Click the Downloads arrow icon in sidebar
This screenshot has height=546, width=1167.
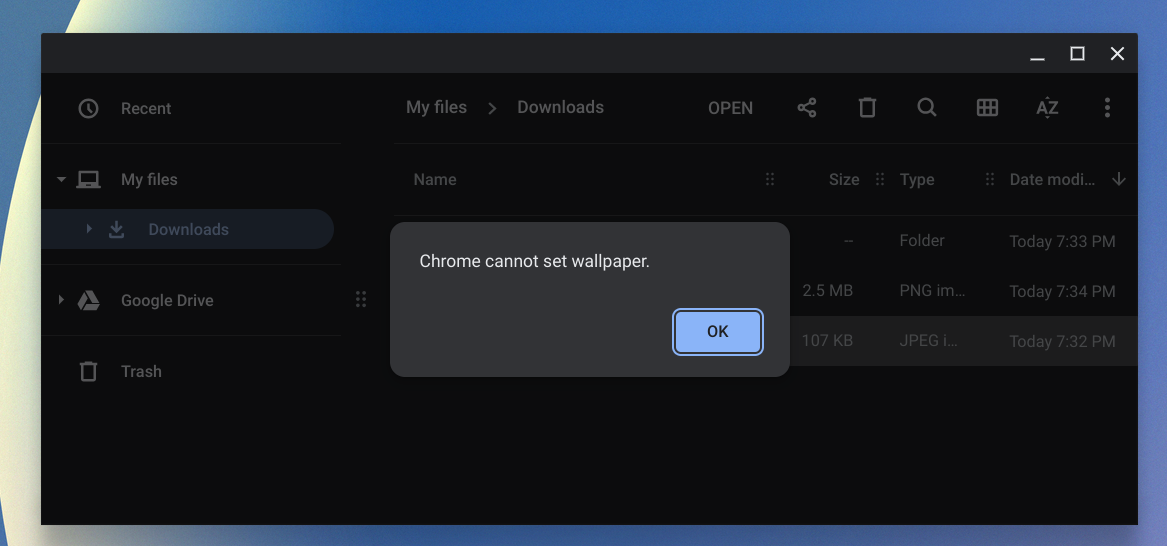point(116,229)
